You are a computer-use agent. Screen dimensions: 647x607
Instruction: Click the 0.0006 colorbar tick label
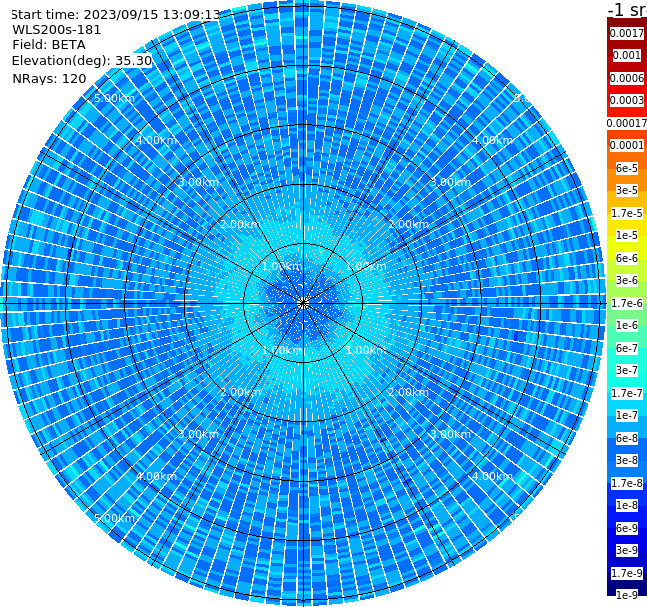coord(627,78)
